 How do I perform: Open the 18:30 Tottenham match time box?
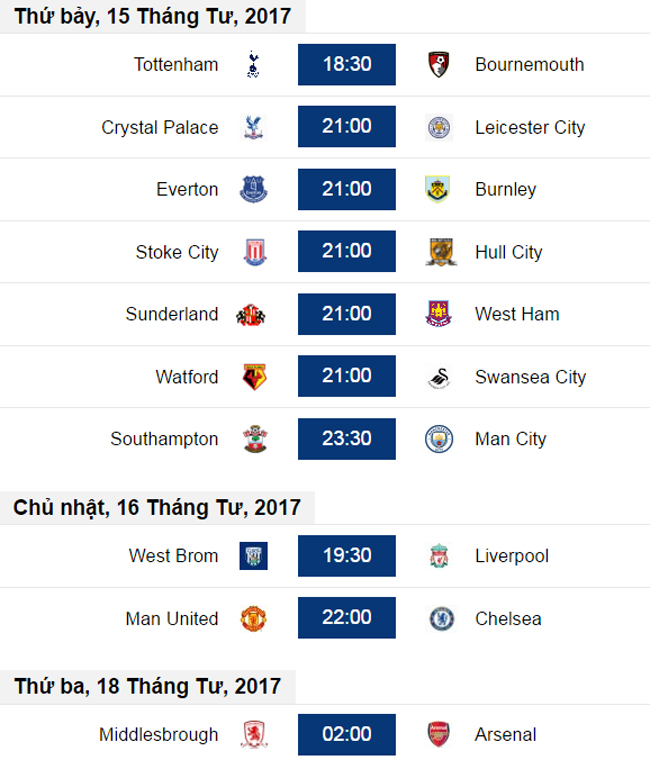click(x=347, y=64)
